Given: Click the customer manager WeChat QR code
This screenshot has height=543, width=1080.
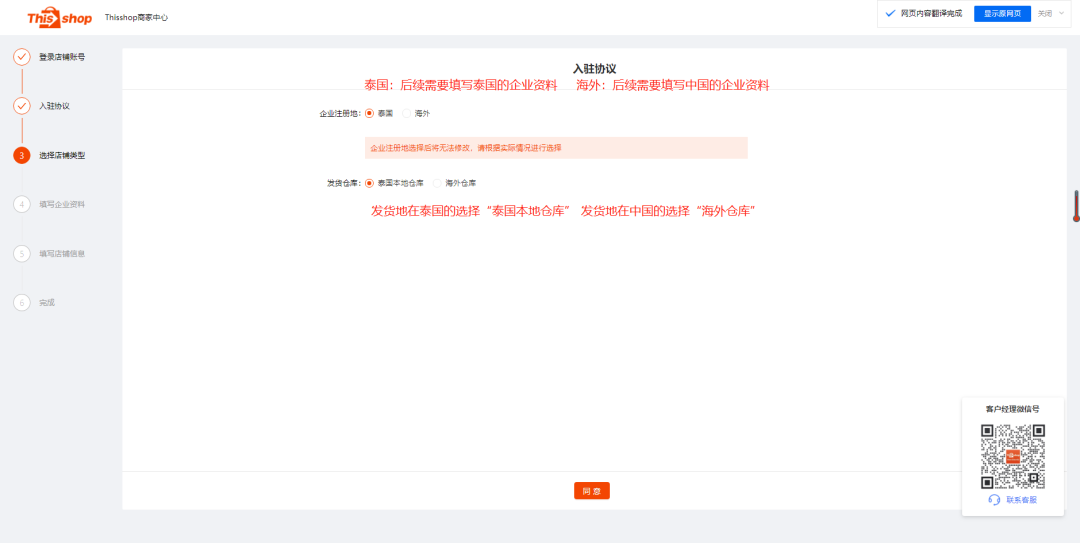Looking at the screenshot, I should pos(1012,456).
